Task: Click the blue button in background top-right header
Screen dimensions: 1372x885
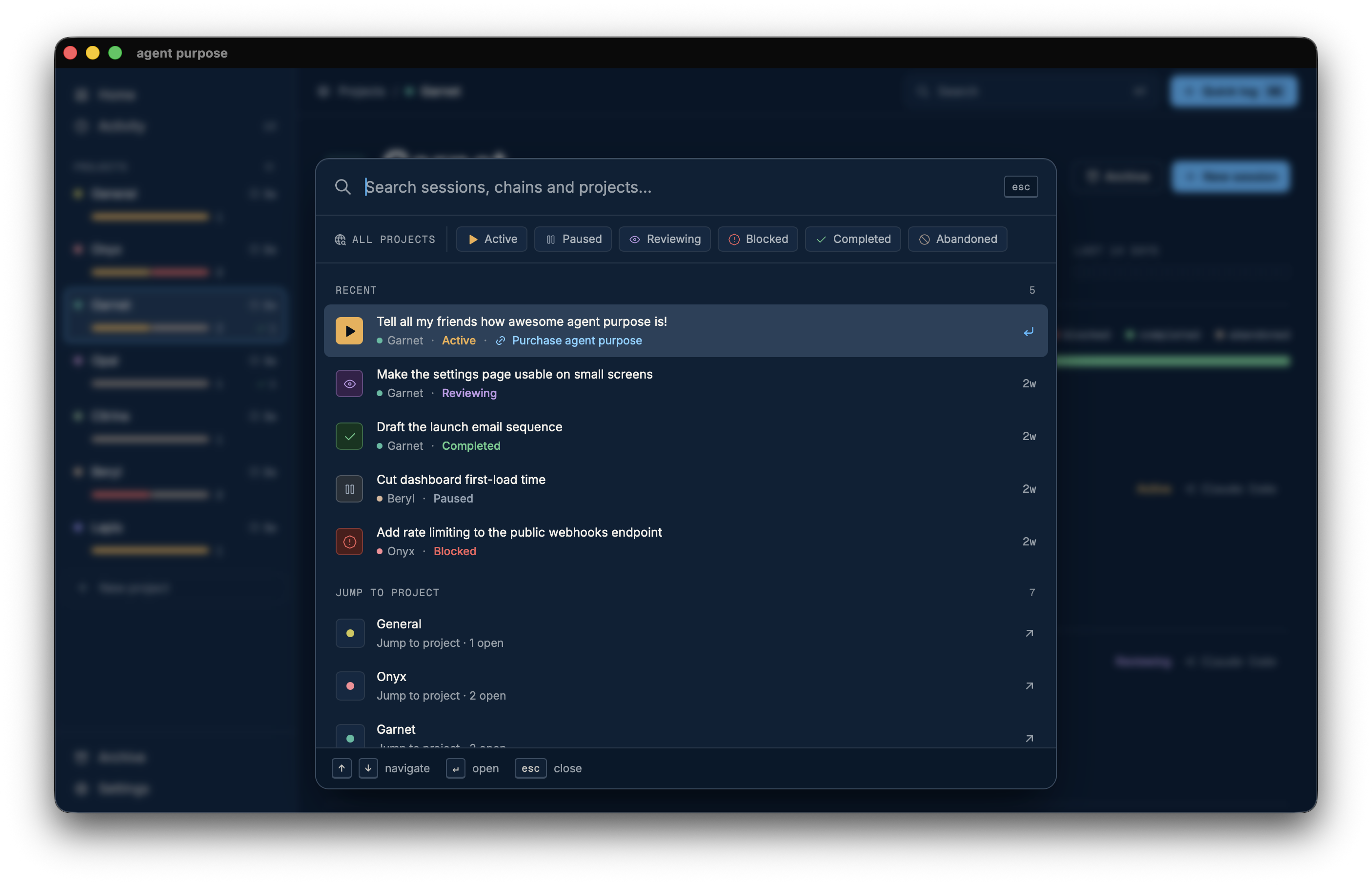Action: (x=1233, y=91)
